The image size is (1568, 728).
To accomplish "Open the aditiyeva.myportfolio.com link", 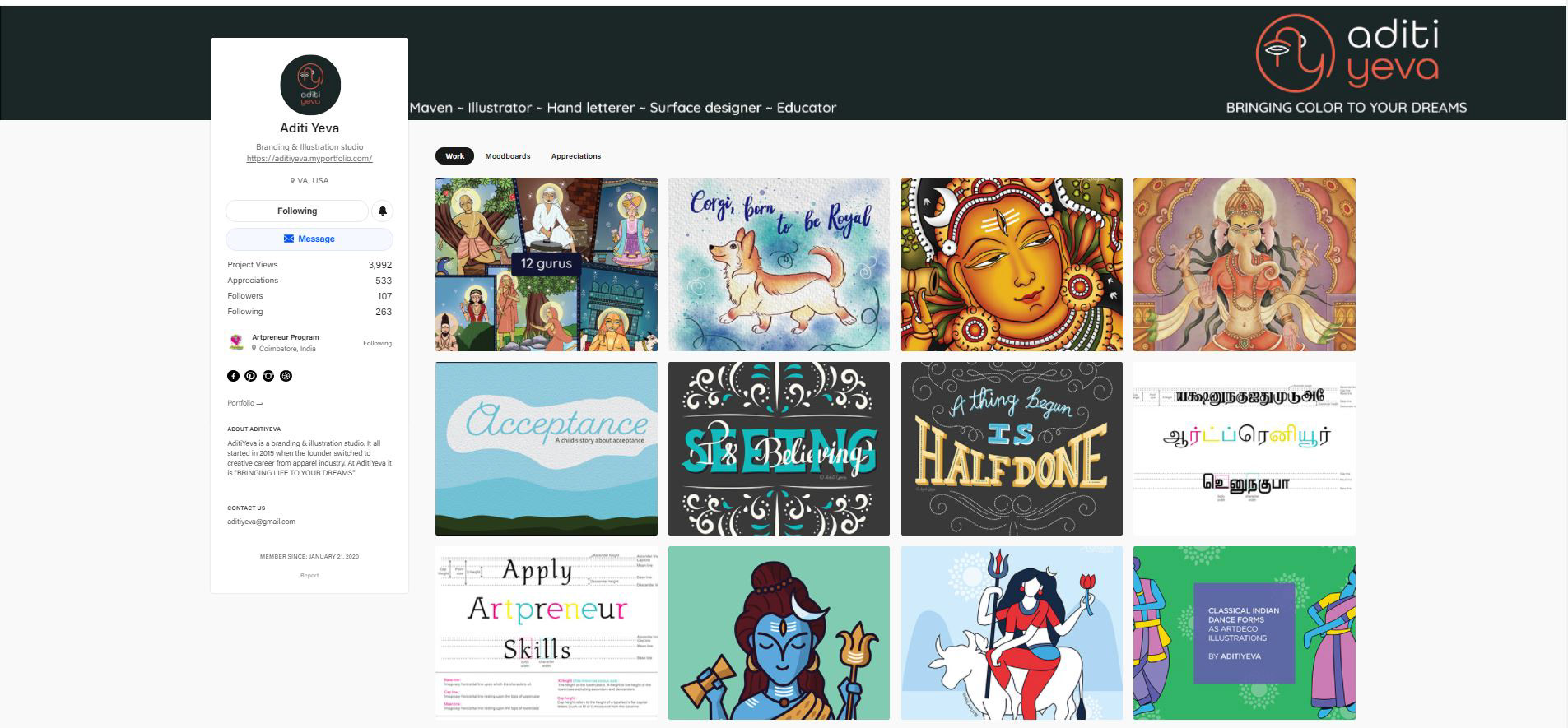I will (x=309, y=158).
